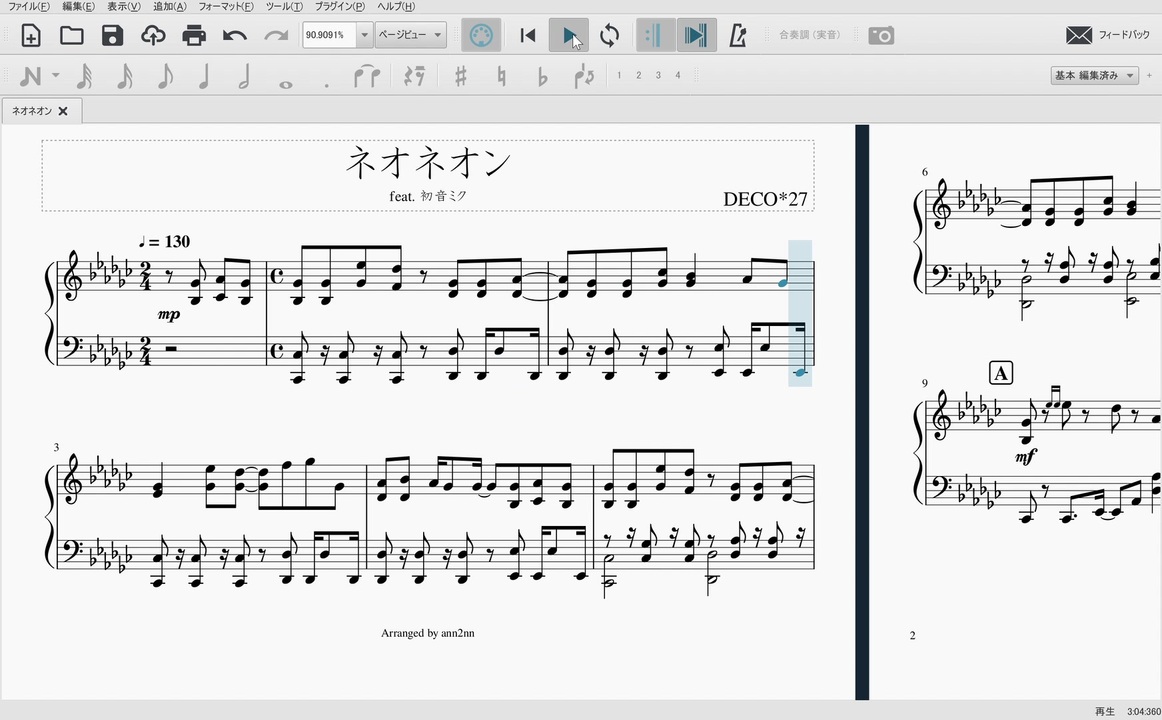Open the プラグイン menu
The image size is (1162, 720).
tap(338, 6)
